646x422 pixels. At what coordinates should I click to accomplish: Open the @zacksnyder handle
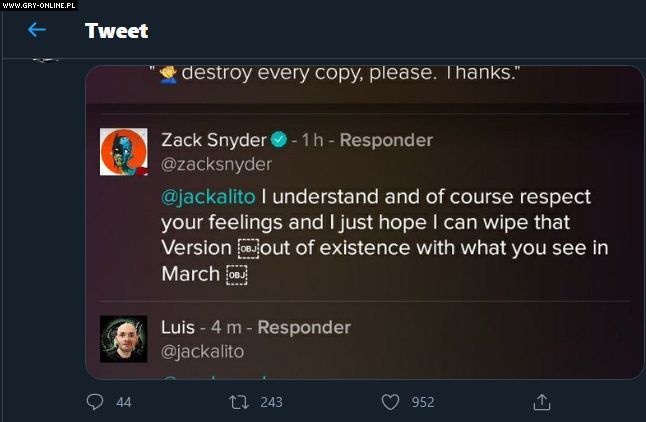pyautogui.click(x=216, y=164)
